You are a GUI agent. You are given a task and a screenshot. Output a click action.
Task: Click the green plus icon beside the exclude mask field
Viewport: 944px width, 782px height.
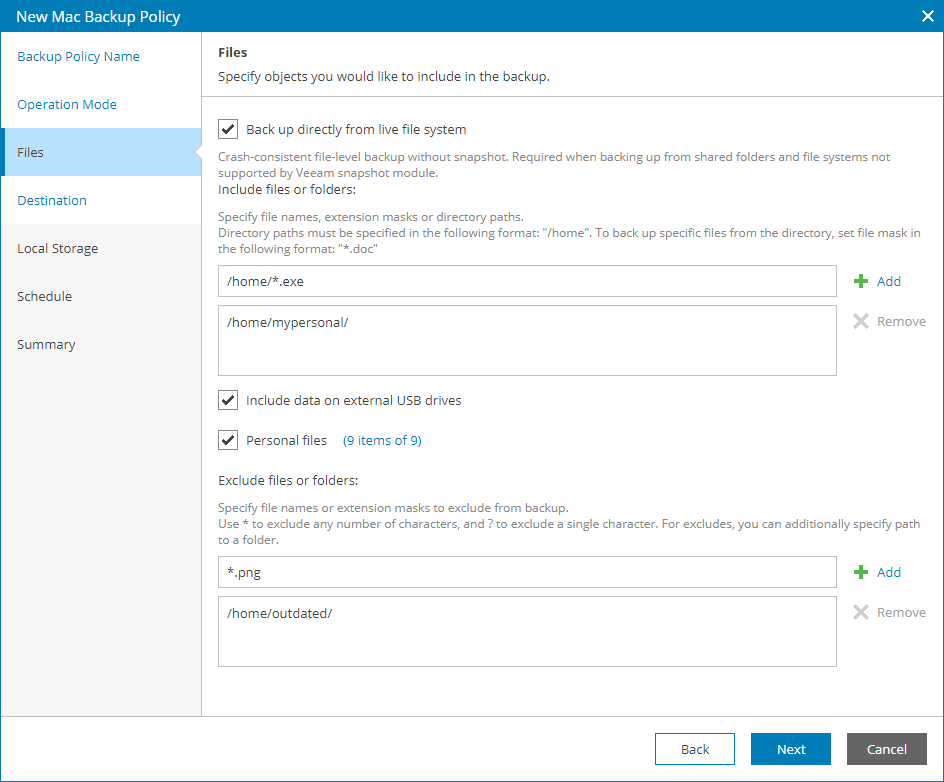click(861, 573)
